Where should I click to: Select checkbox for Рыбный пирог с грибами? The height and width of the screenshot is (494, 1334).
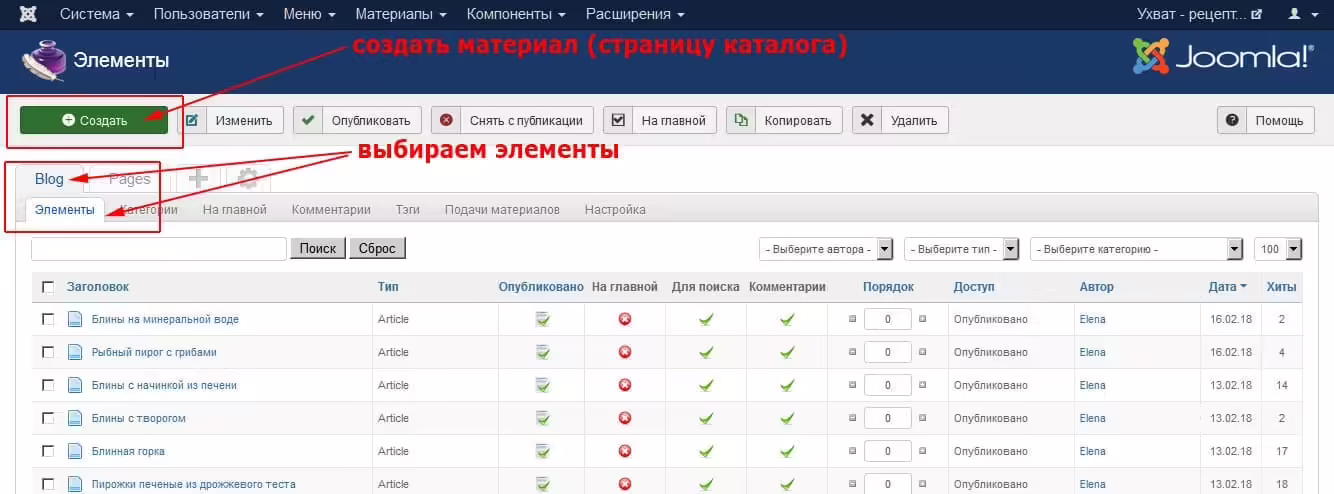pyautogui.click(x=48, y=352)
